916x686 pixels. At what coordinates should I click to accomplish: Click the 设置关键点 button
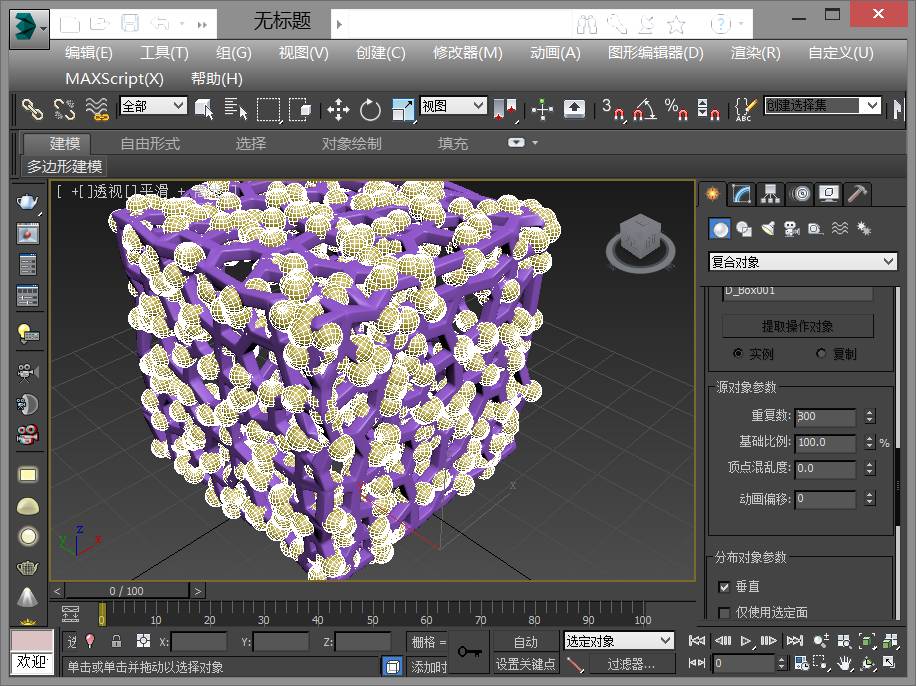[x=525, y=664]
